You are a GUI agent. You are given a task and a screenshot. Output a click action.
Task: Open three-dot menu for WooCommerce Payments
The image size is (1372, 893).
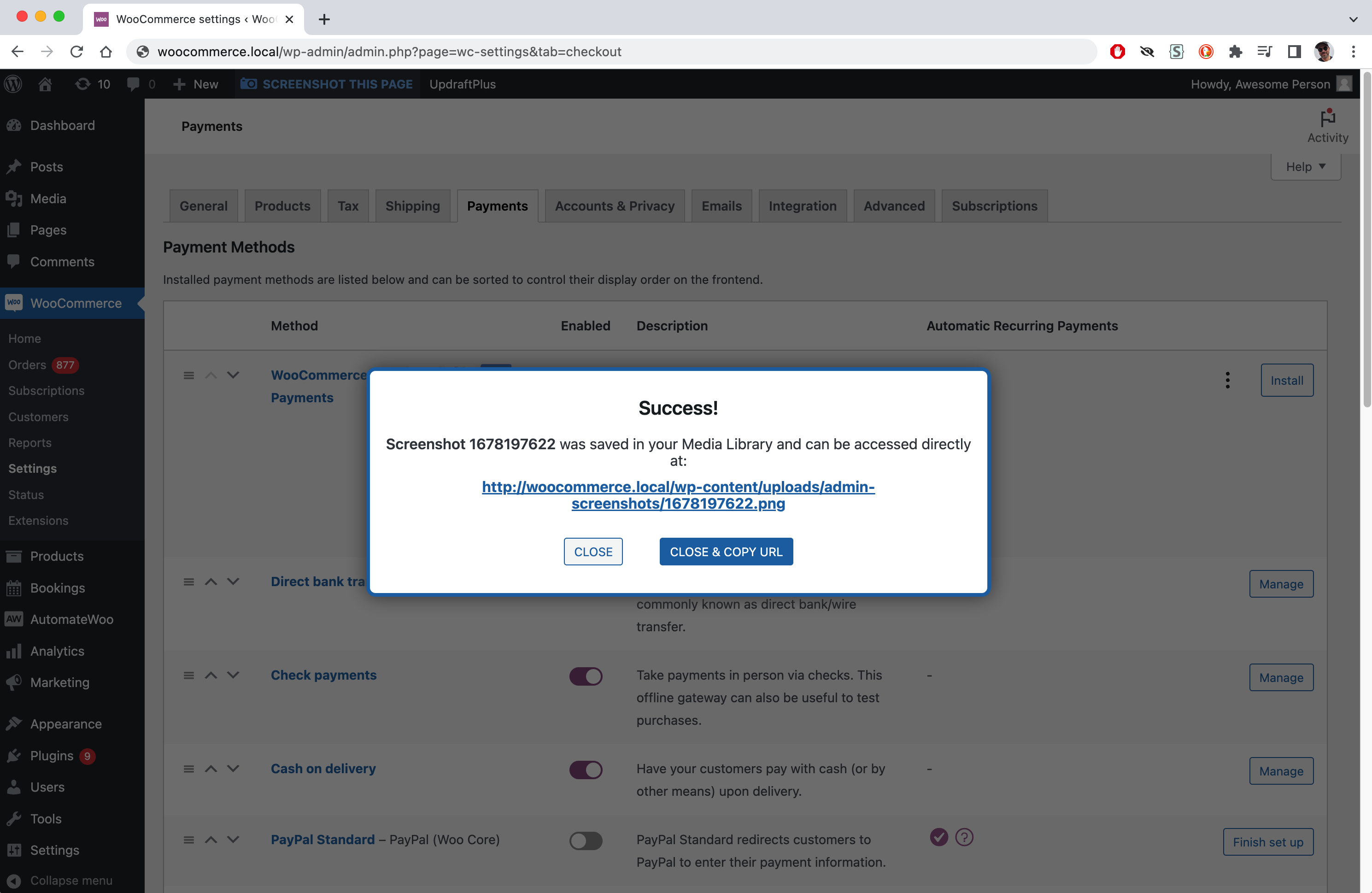(1228, 380)
